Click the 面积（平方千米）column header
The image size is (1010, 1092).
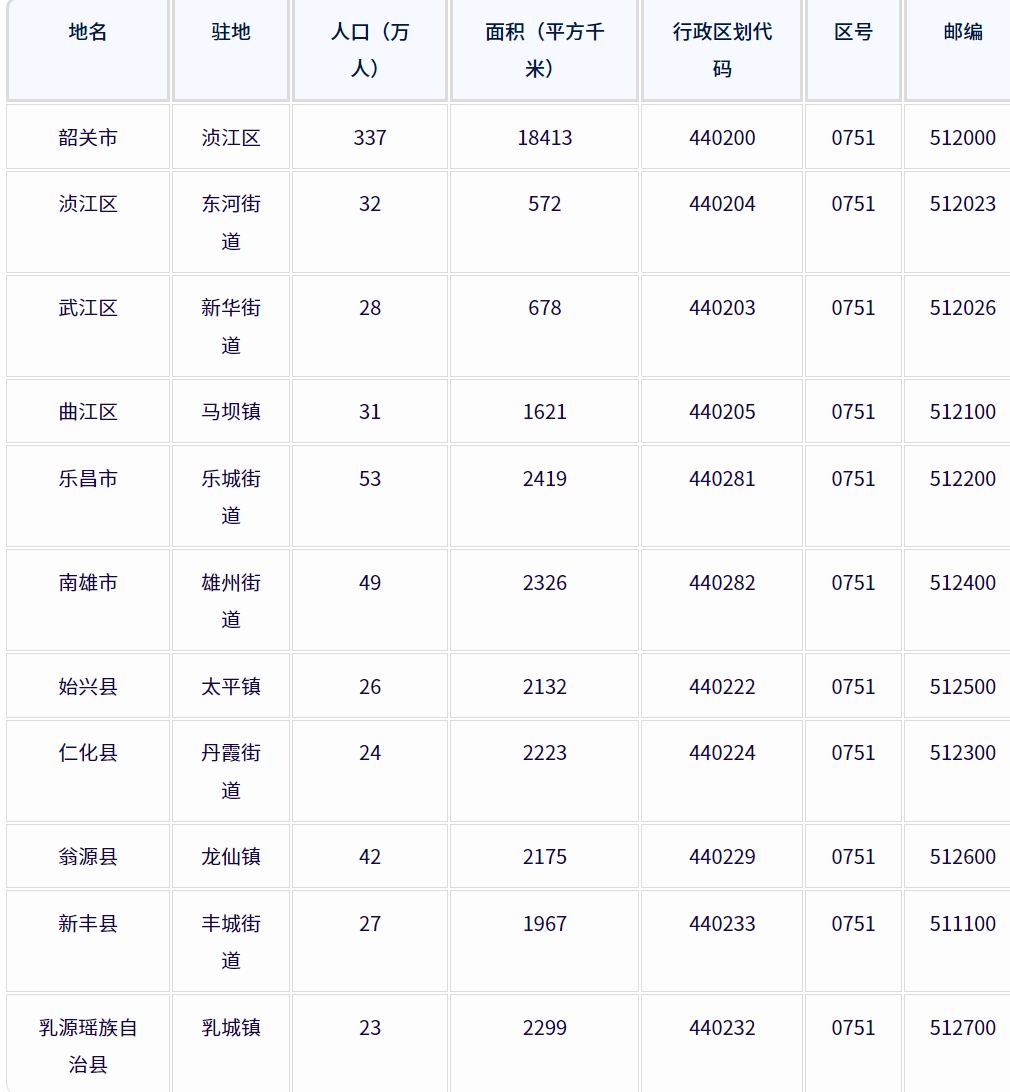pos(545,50)
